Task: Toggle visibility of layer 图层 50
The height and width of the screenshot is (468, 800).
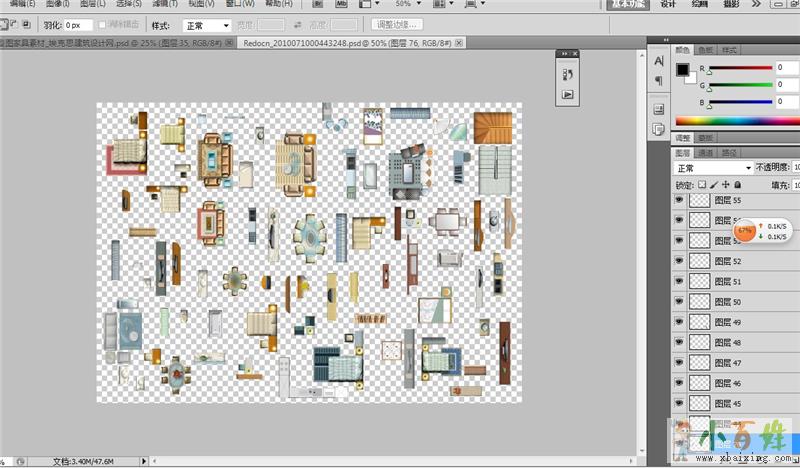Action: pos(679,301)
